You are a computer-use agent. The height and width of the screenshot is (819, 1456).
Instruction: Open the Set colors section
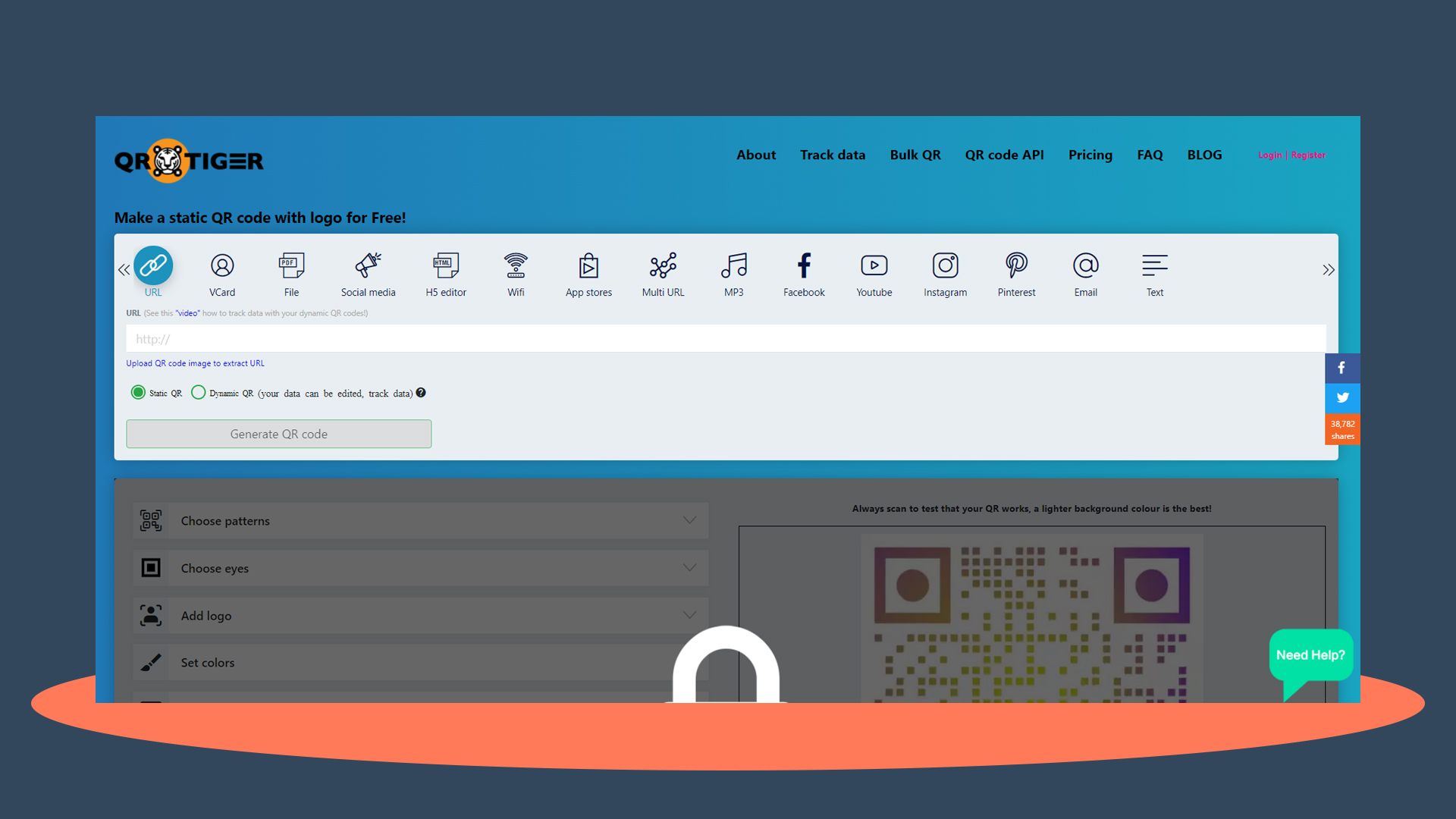[x=421, y=663]
